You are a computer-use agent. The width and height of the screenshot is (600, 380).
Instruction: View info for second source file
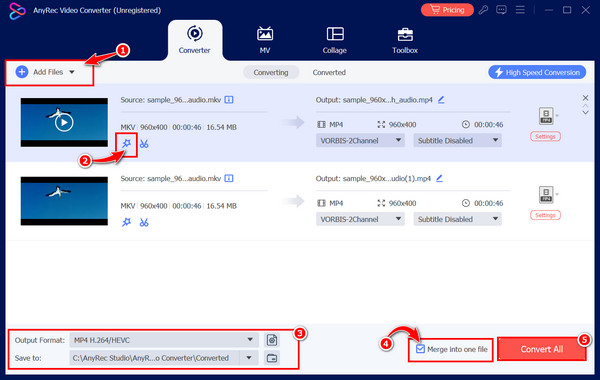[229, 178]
